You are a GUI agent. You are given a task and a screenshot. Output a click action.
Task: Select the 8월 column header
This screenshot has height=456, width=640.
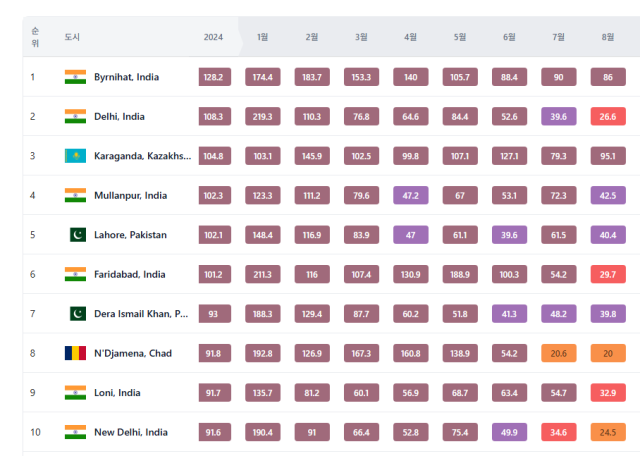608,37
